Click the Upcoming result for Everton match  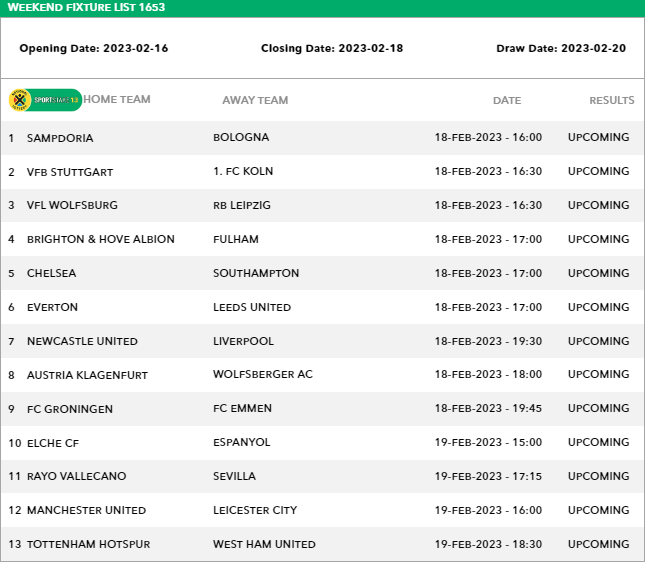(598, 307)
